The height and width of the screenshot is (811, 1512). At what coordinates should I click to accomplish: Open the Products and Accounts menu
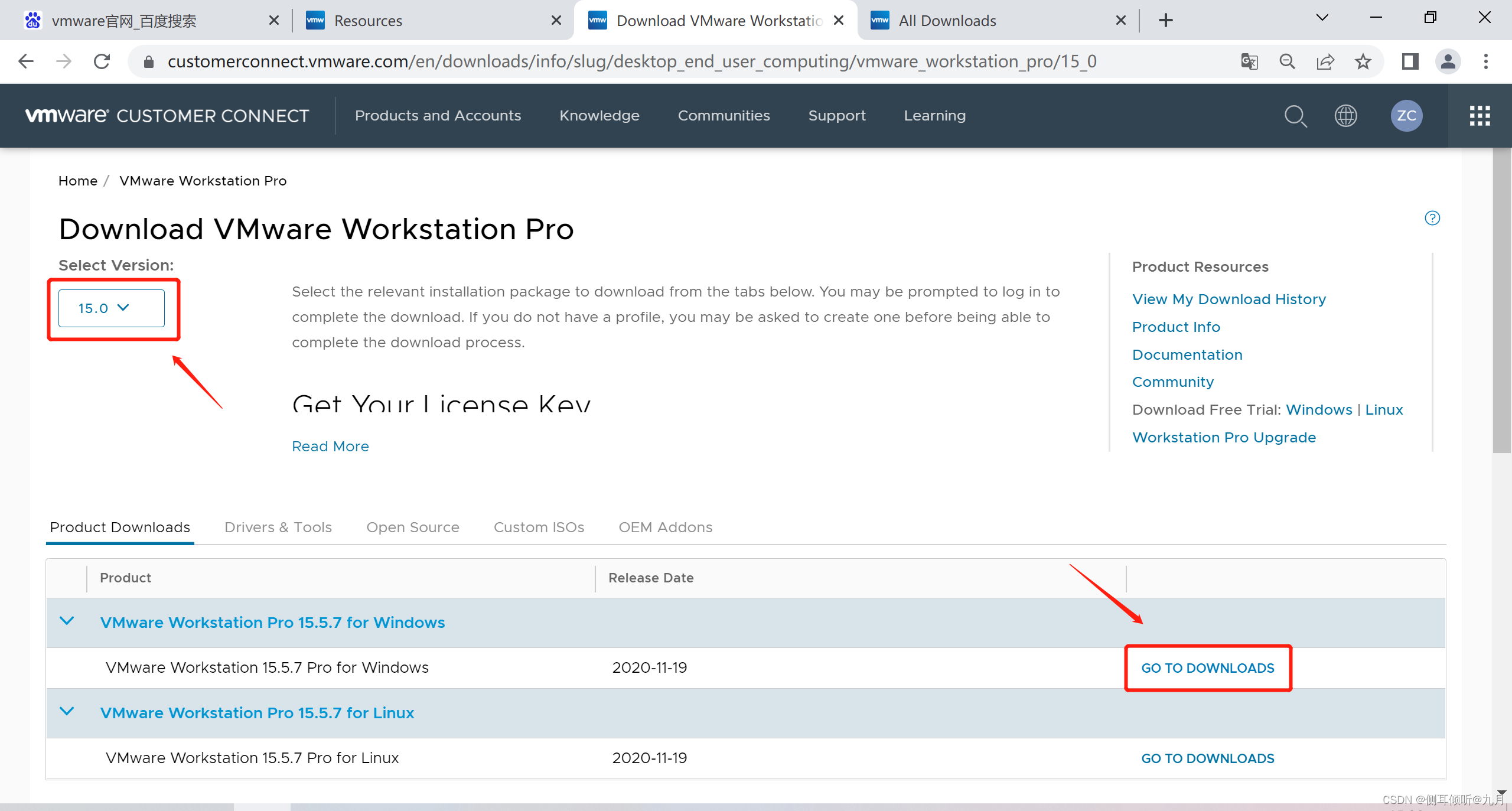point(438,116)
